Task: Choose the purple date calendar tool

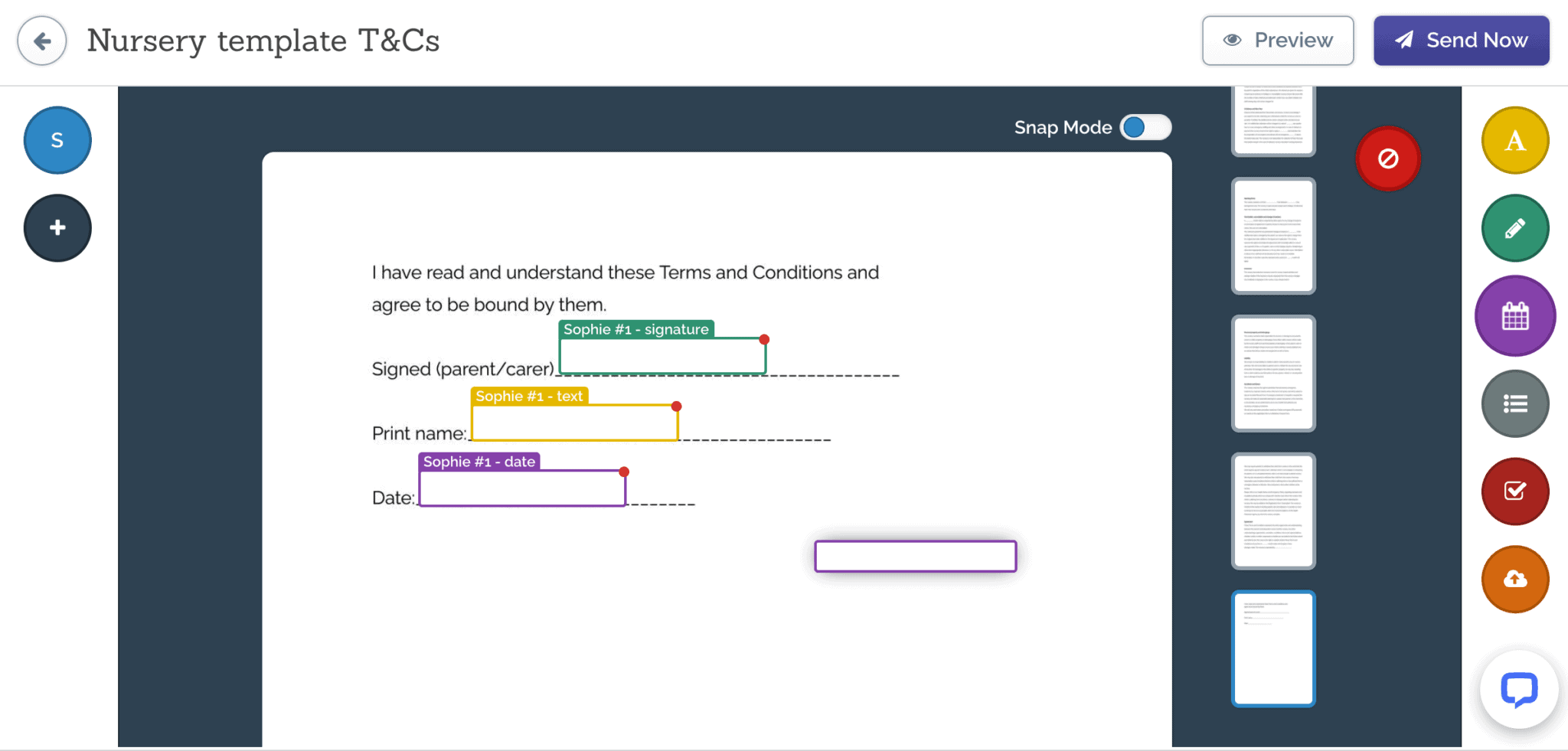Action: 1514,316
